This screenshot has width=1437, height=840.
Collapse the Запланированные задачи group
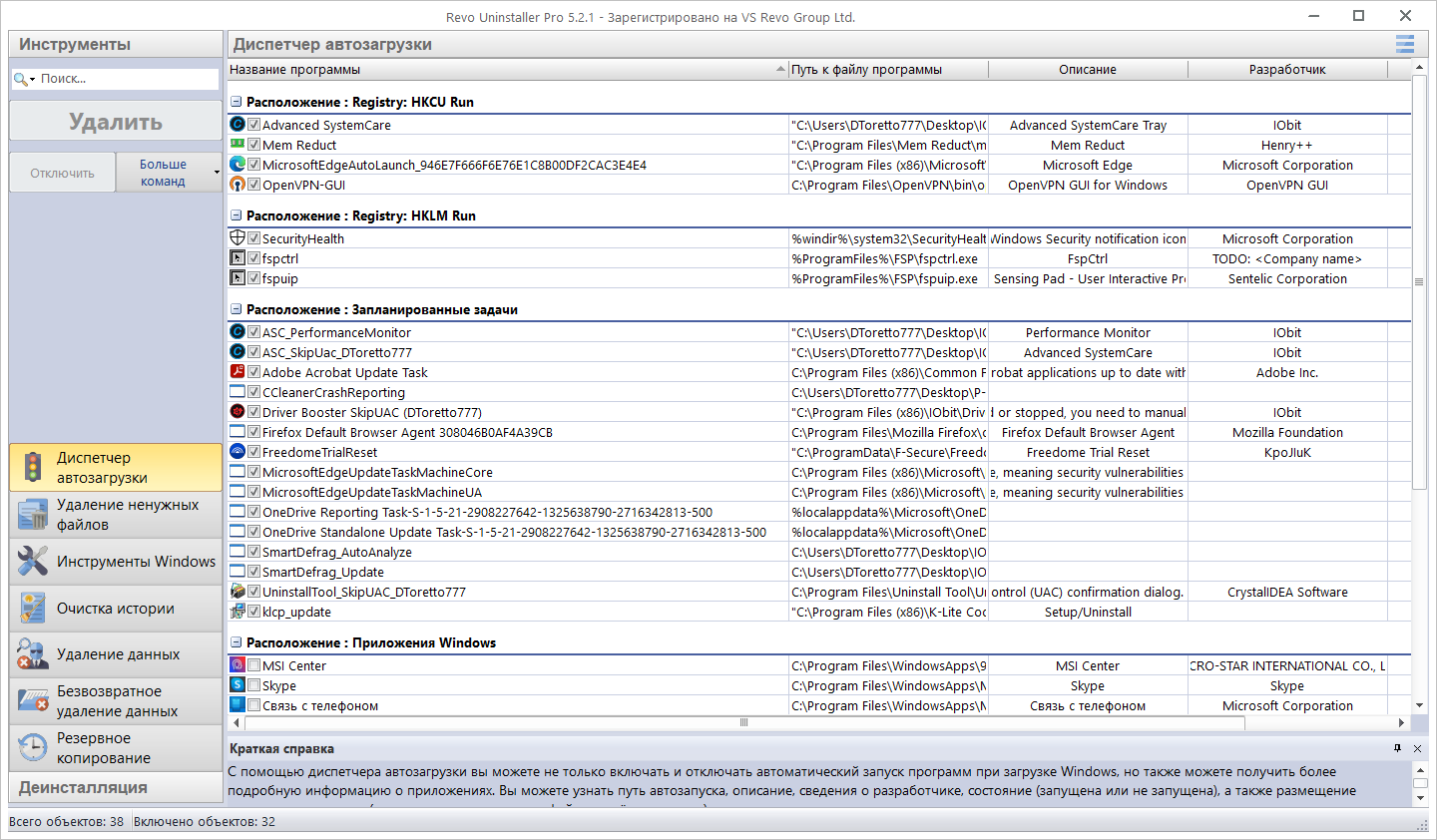237,309
